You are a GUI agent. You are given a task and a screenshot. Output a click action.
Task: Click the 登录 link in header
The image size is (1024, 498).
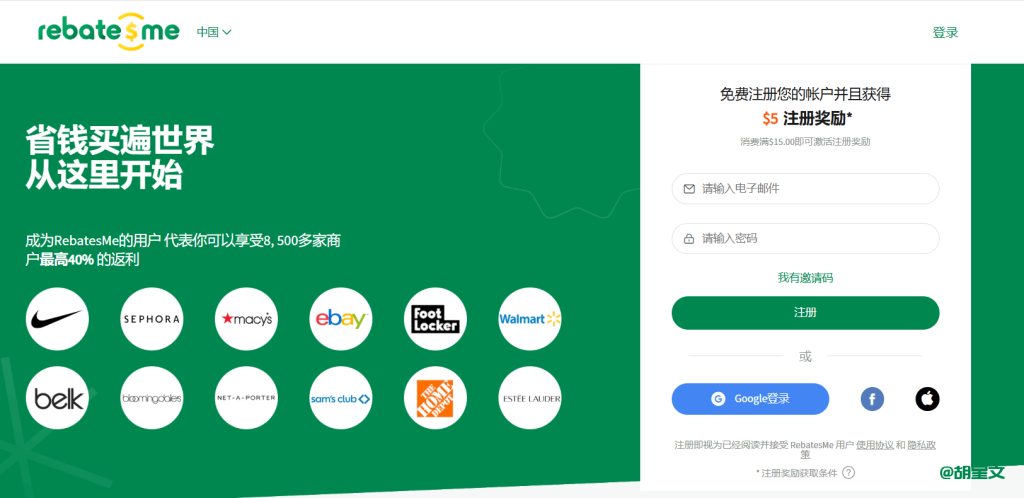(x=945, y=32)
